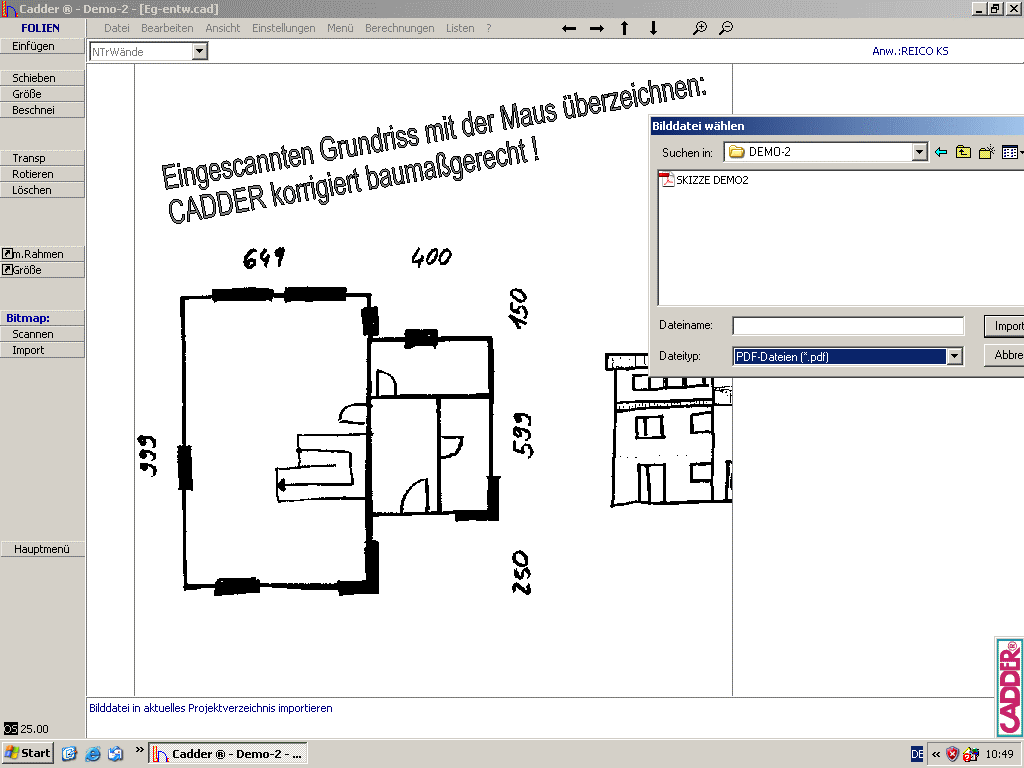Launch Internet Explorer from quick launch
Screen dimensions: 1024x768
pyautogui.click(x=93, y=754)
